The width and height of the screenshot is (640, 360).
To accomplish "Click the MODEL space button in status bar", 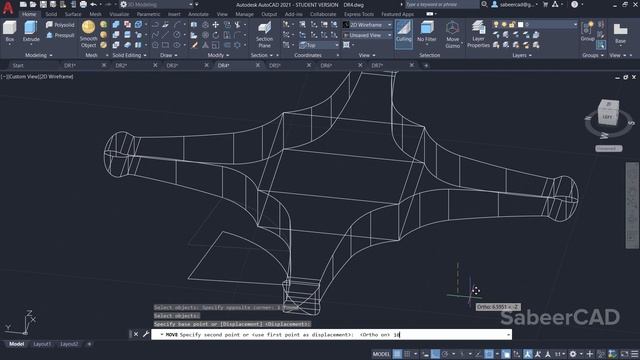I will click(x=381, y=354).
